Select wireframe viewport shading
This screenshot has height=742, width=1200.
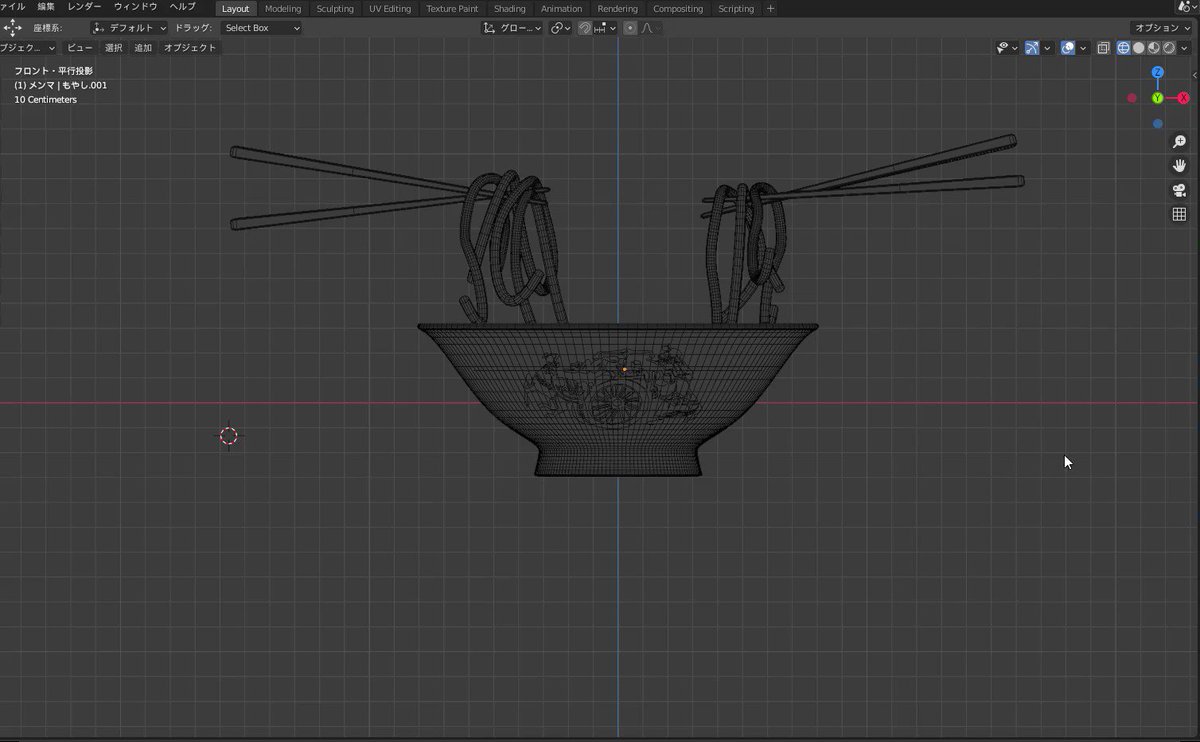(x=1123, y=47)
